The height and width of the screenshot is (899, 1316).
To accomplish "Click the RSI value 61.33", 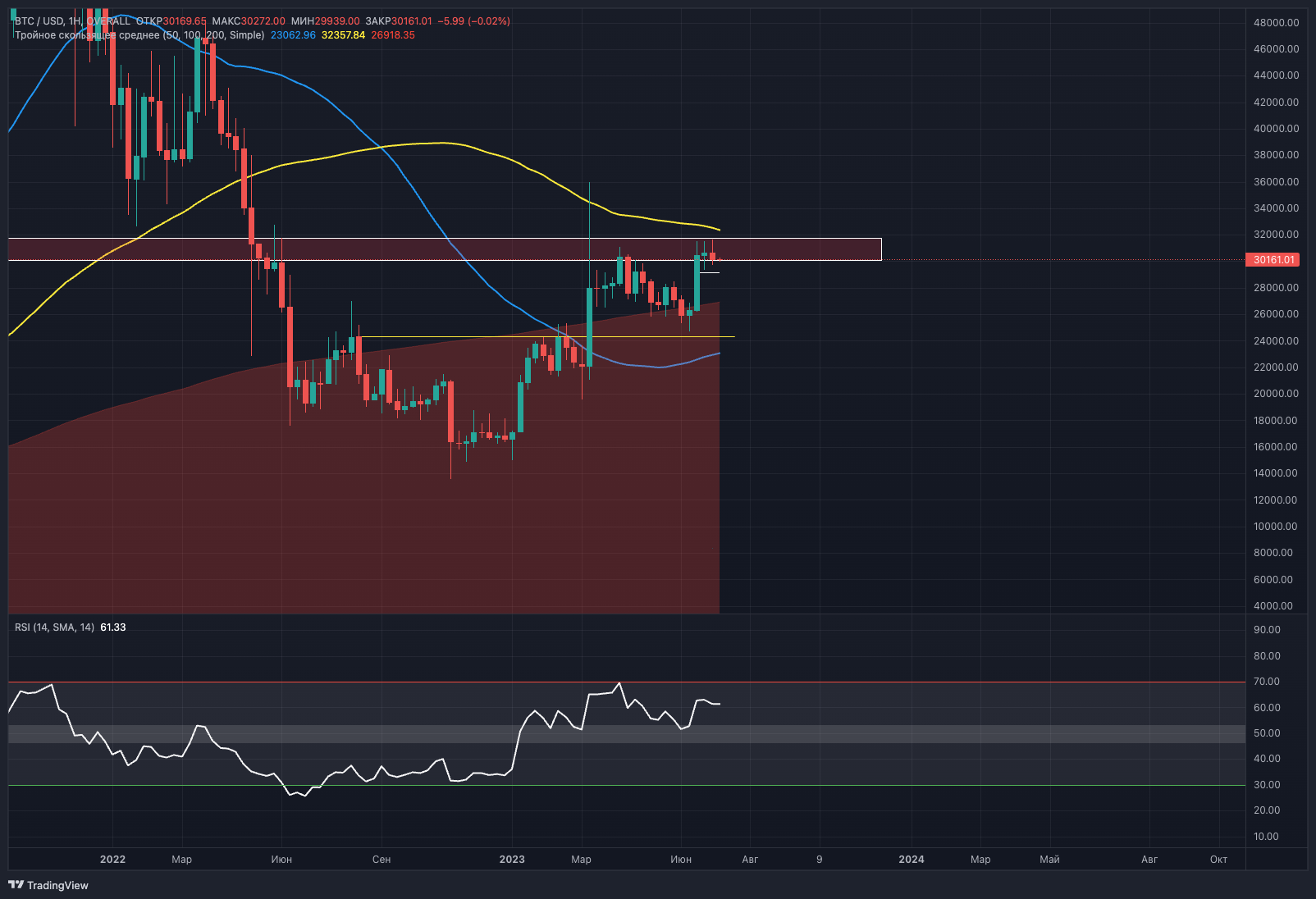I will [x=113, y=627].
